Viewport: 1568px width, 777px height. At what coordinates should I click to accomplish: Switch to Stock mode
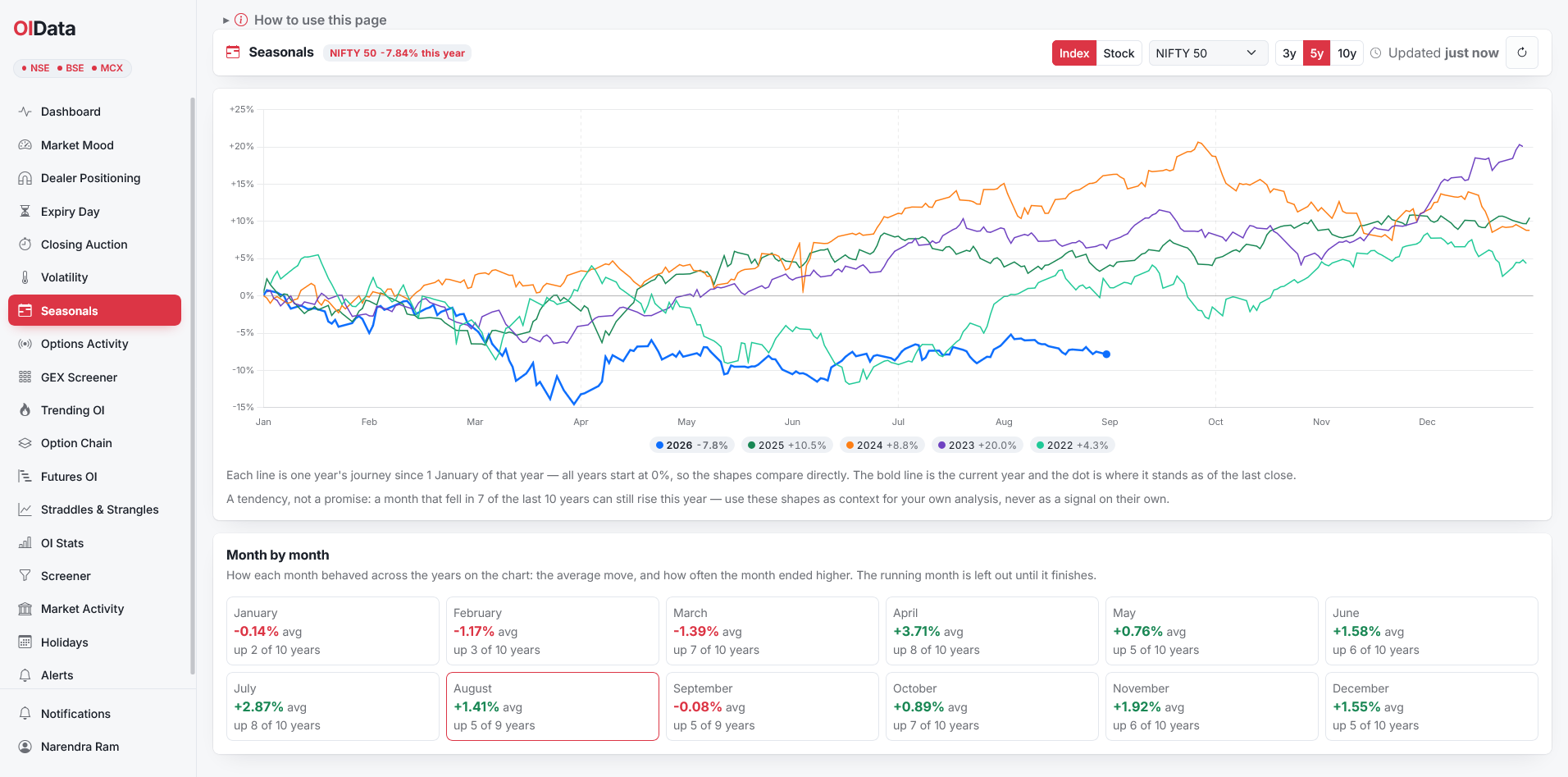coord(1119,53)
